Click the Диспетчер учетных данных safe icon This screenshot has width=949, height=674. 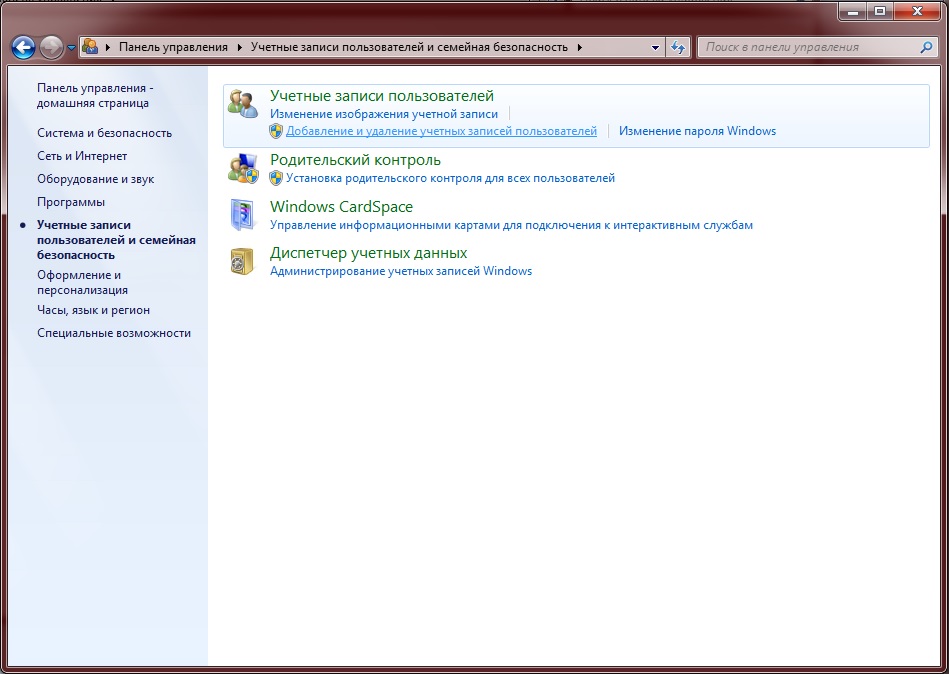click(x=243, y=261)
